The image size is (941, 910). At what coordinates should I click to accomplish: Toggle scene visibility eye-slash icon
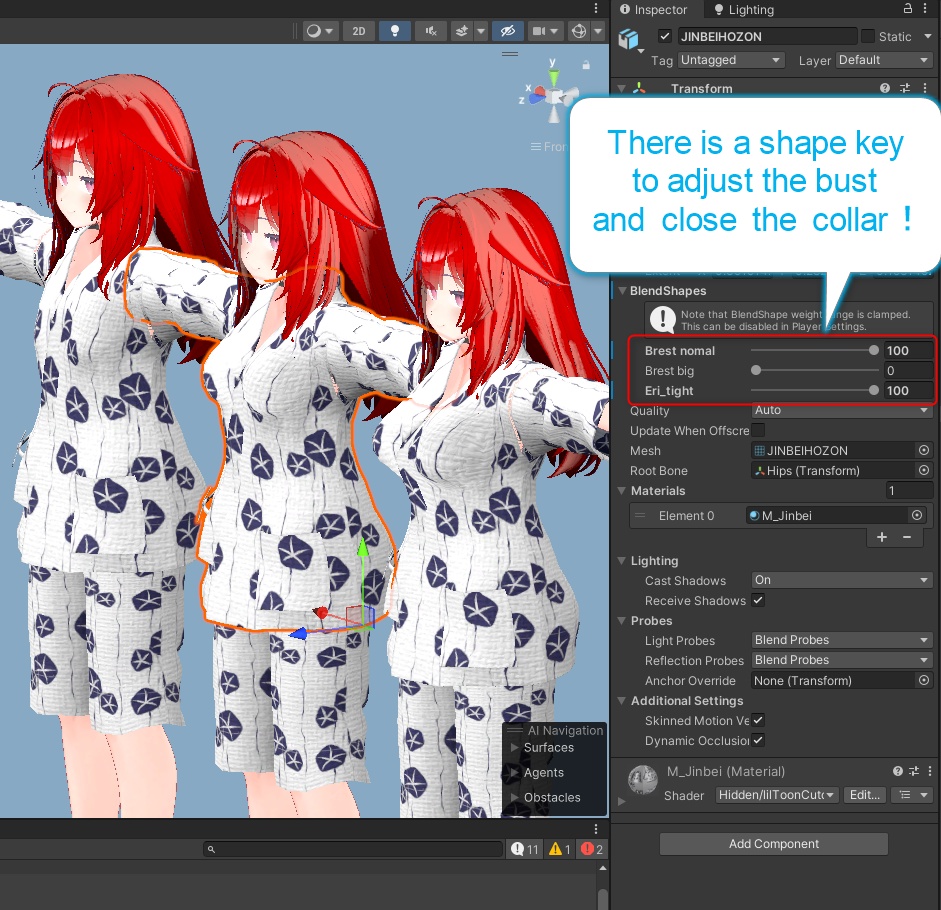[509, 31]
